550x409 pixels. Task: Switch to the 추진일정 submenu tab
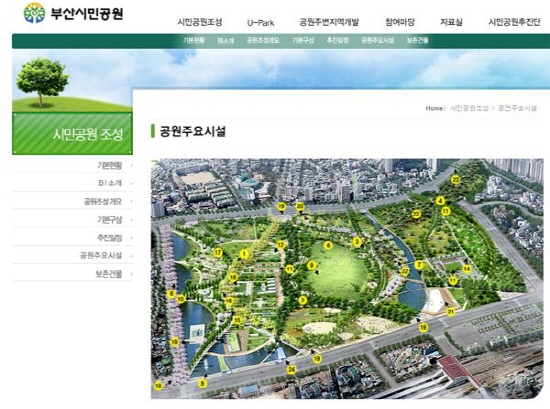coord(338,40)
